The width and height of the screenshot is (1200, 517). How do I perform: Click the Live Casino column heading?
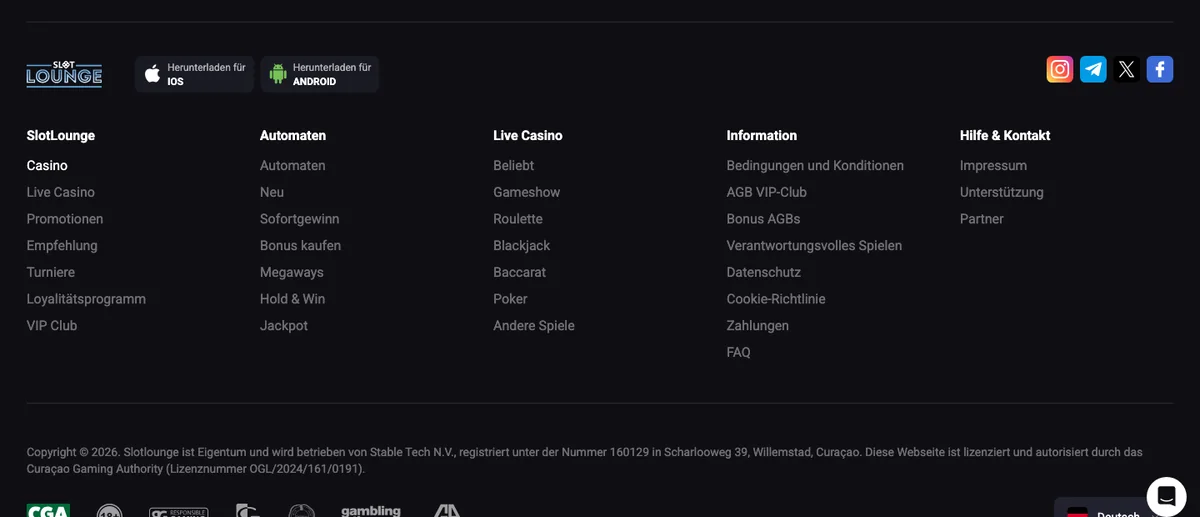[x=528, y=135]
